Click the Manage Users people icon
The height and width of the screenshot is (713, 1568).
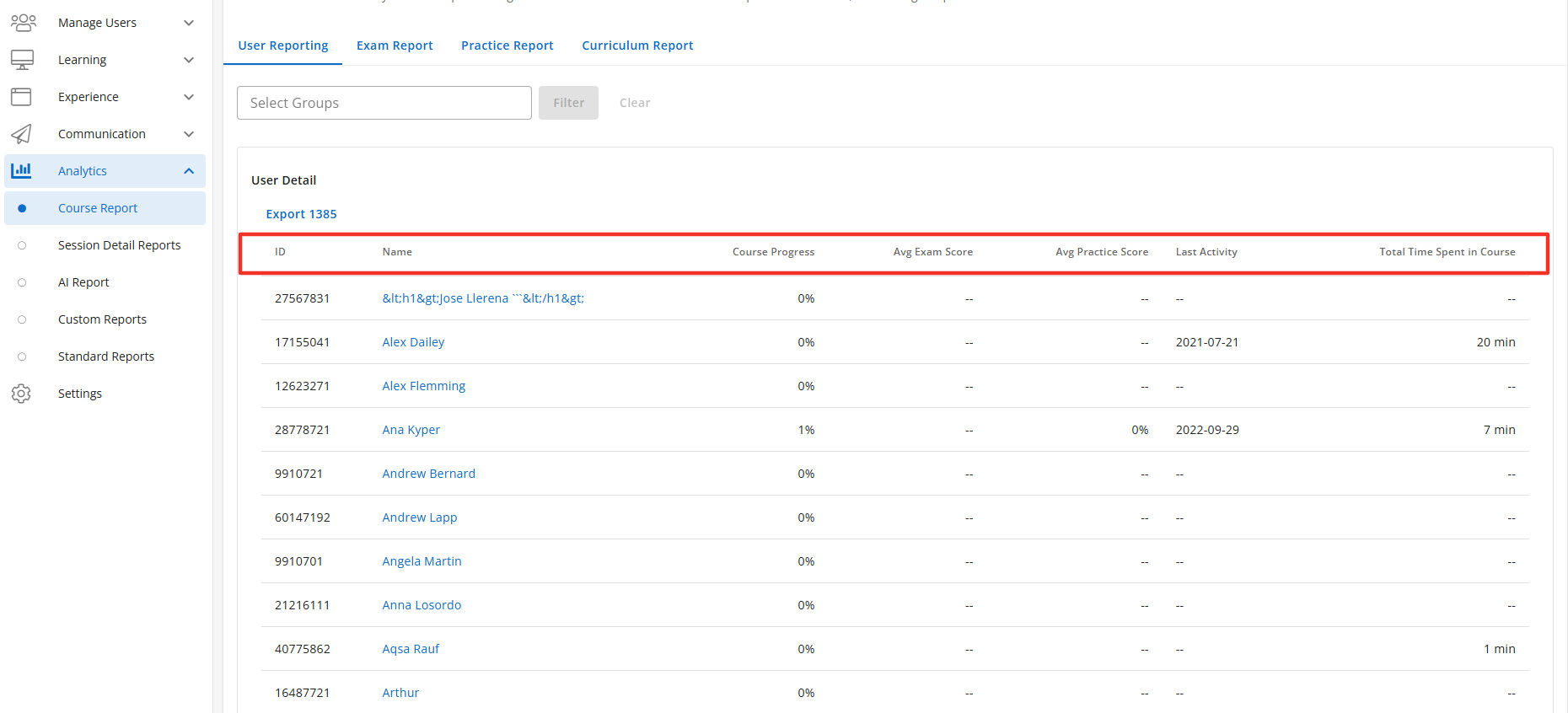coord(23,23)
